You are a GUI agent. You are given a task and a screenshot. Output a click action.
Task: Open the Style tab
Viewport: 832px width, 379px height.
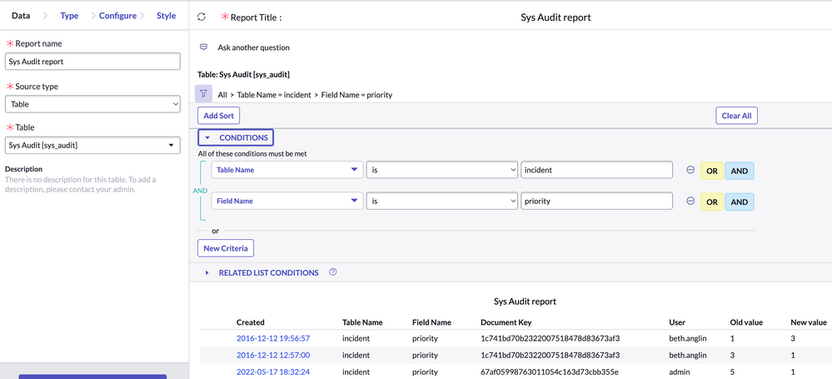point(166,15)
